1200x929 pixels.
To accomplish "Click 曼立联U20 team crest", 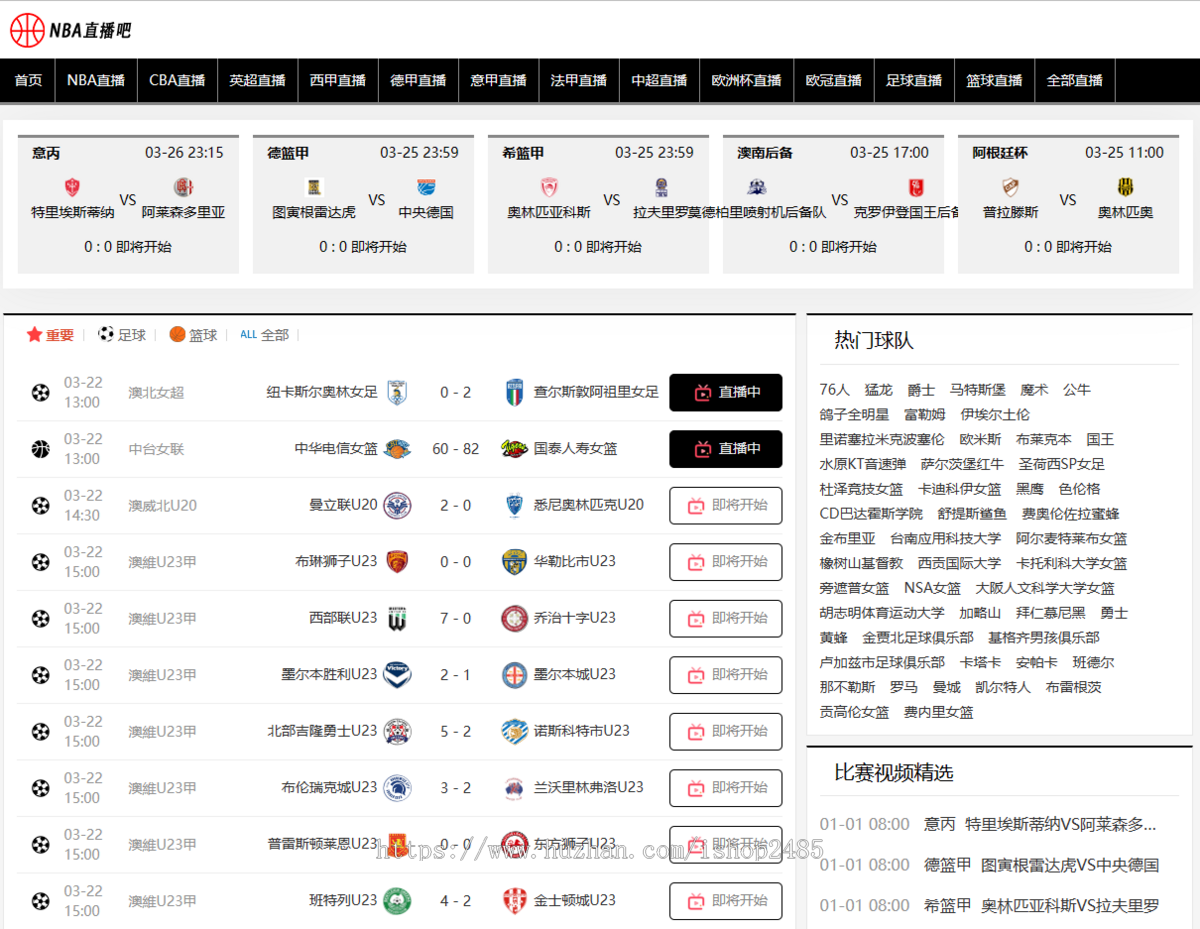I will point(397,505).
